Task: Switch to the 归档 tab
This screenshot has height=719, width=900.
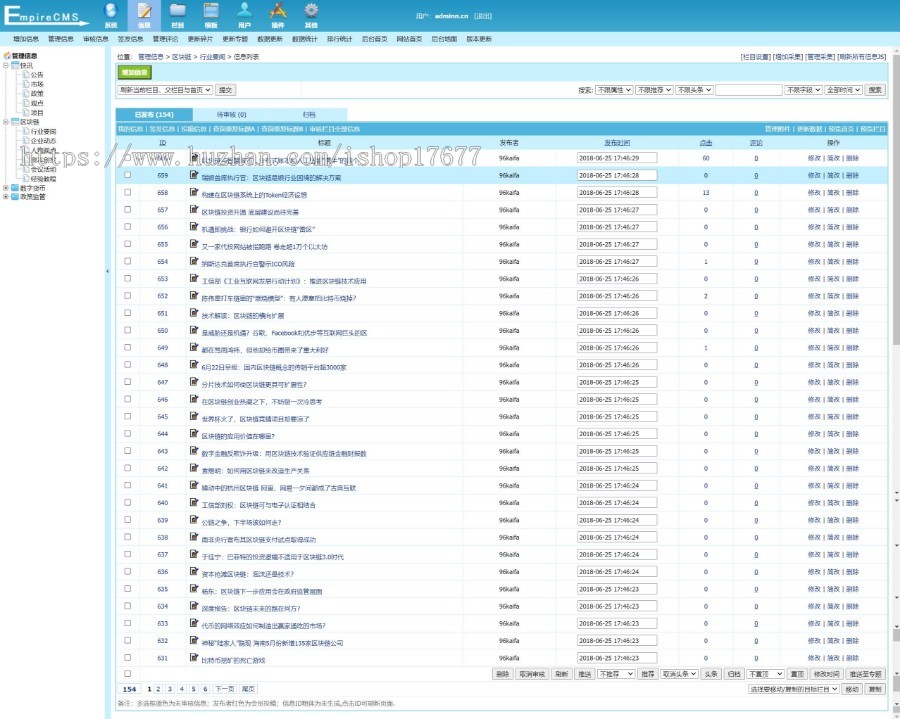Action: 309,114
